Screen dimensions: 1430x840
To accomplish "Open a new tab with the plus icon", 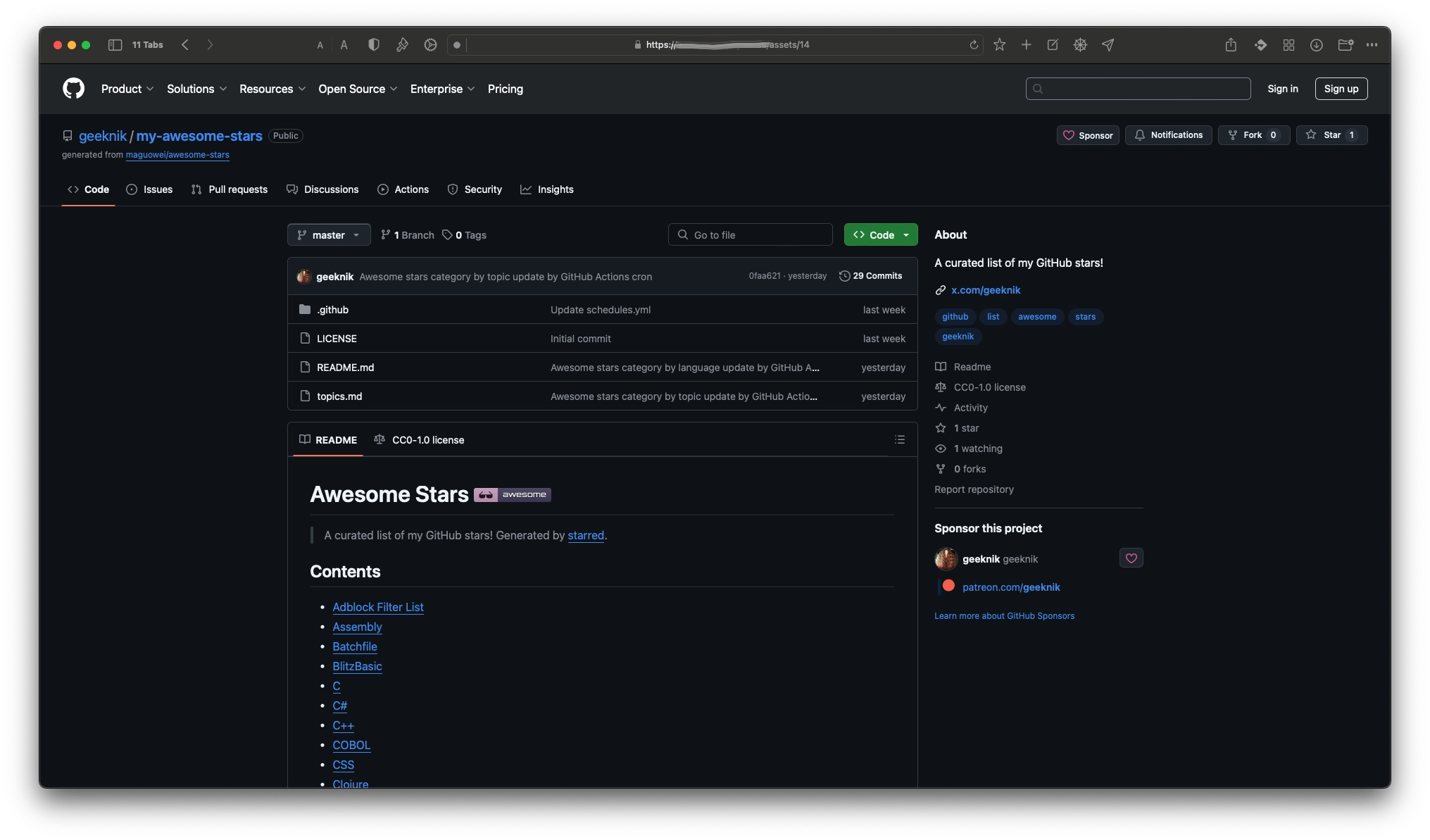I will [x=1026, y=44].
